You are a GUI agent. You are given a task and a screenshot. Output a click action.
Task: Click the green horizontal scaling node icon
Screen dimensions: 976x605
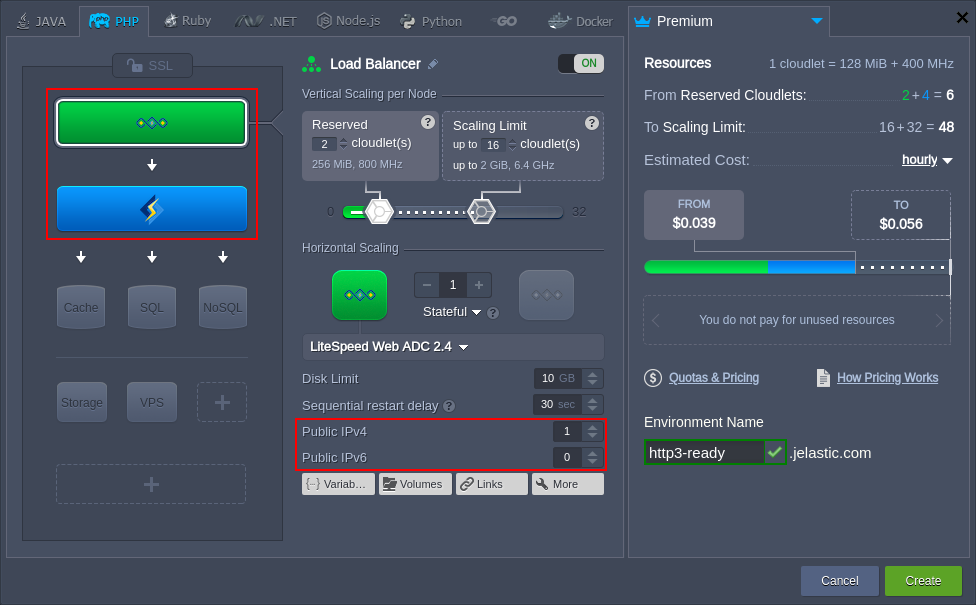click(x=360, y=295)
